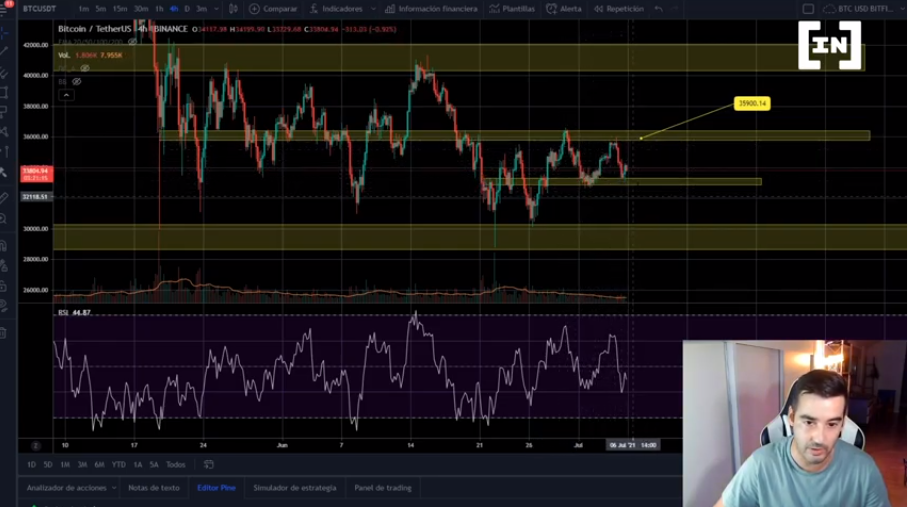Open the hamburger main menu
Viewport: 908px width, 507px height.
click(4, 9)
